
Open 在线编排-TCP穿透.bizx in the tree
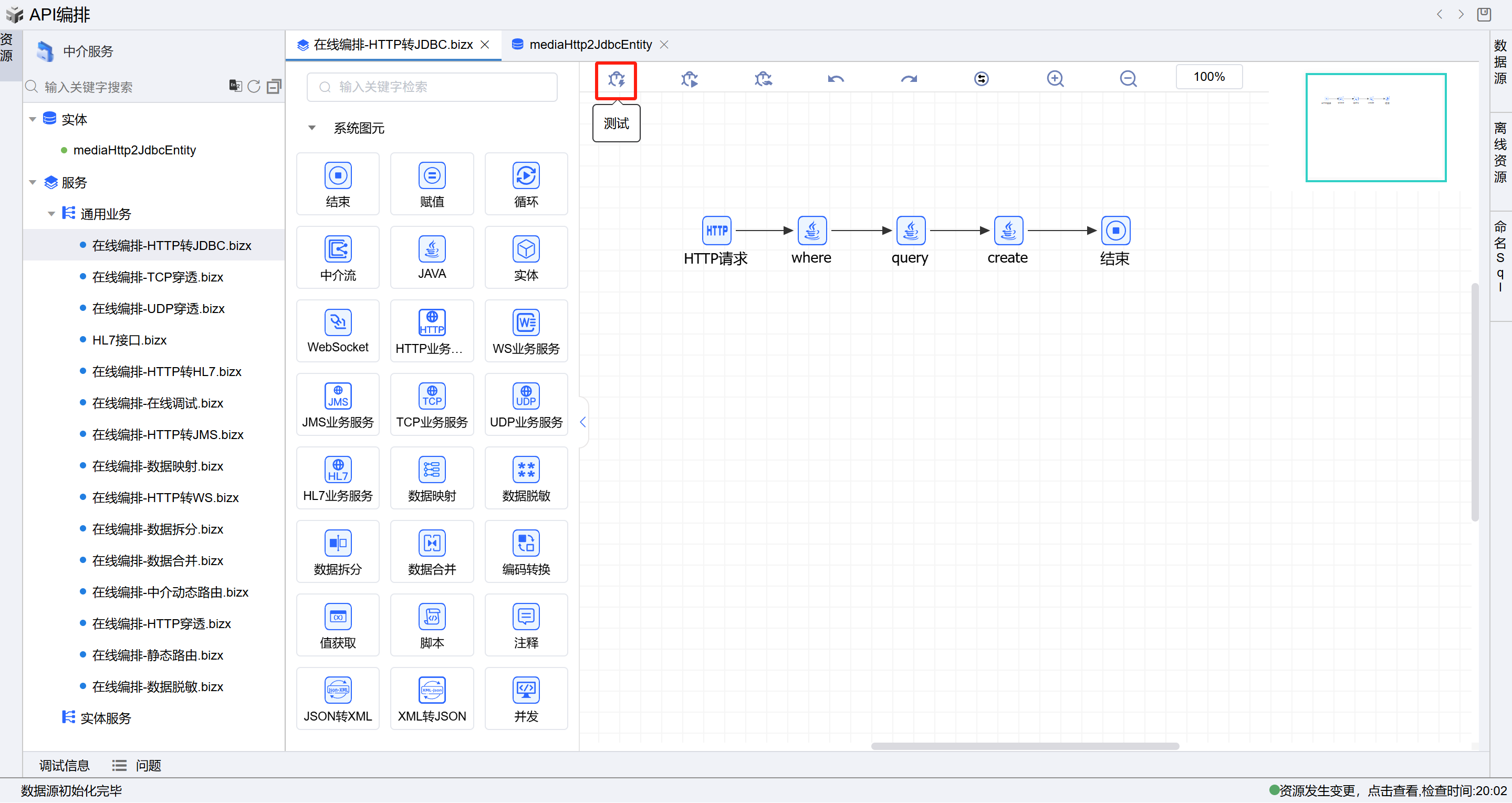pos(158,277)
